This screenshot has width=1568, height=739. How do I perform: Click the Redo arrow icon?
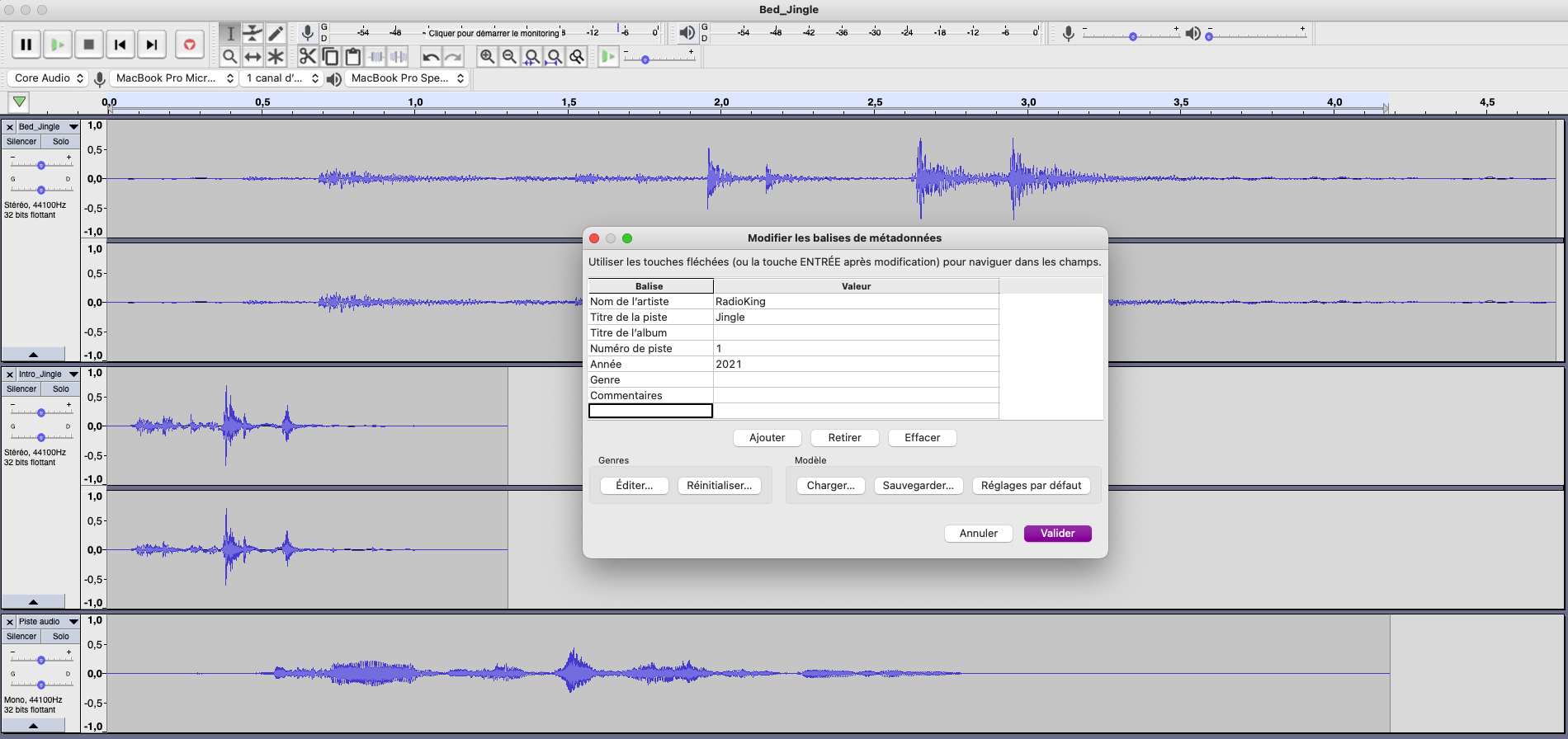pyautogui.click(x=453, y=56)
